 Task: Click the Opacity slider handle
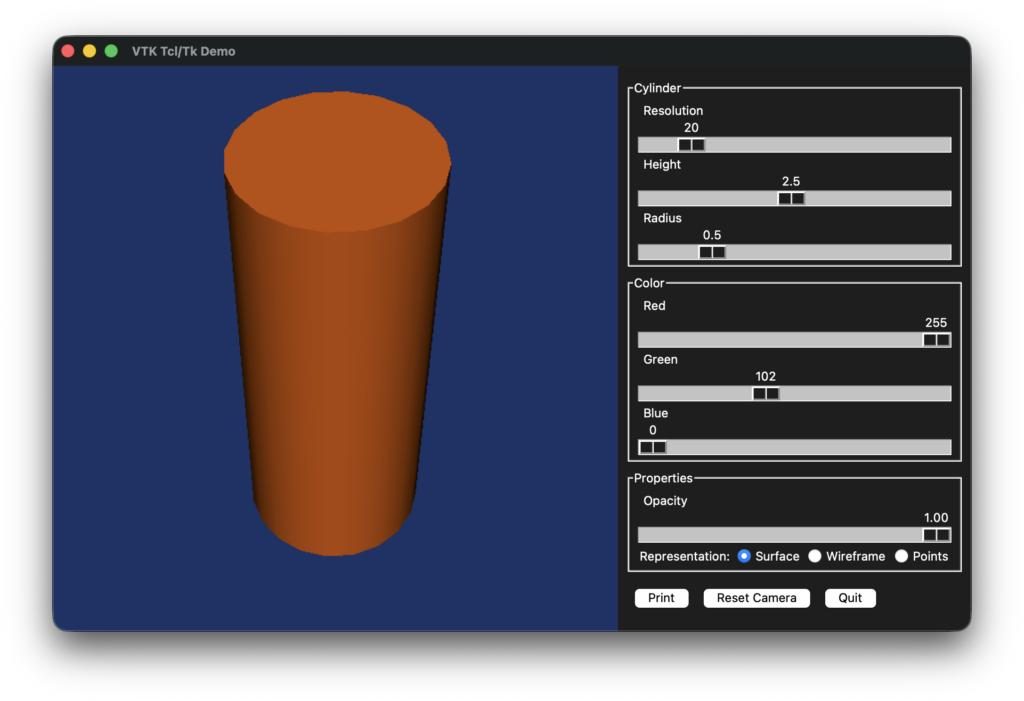coord(936,535)
